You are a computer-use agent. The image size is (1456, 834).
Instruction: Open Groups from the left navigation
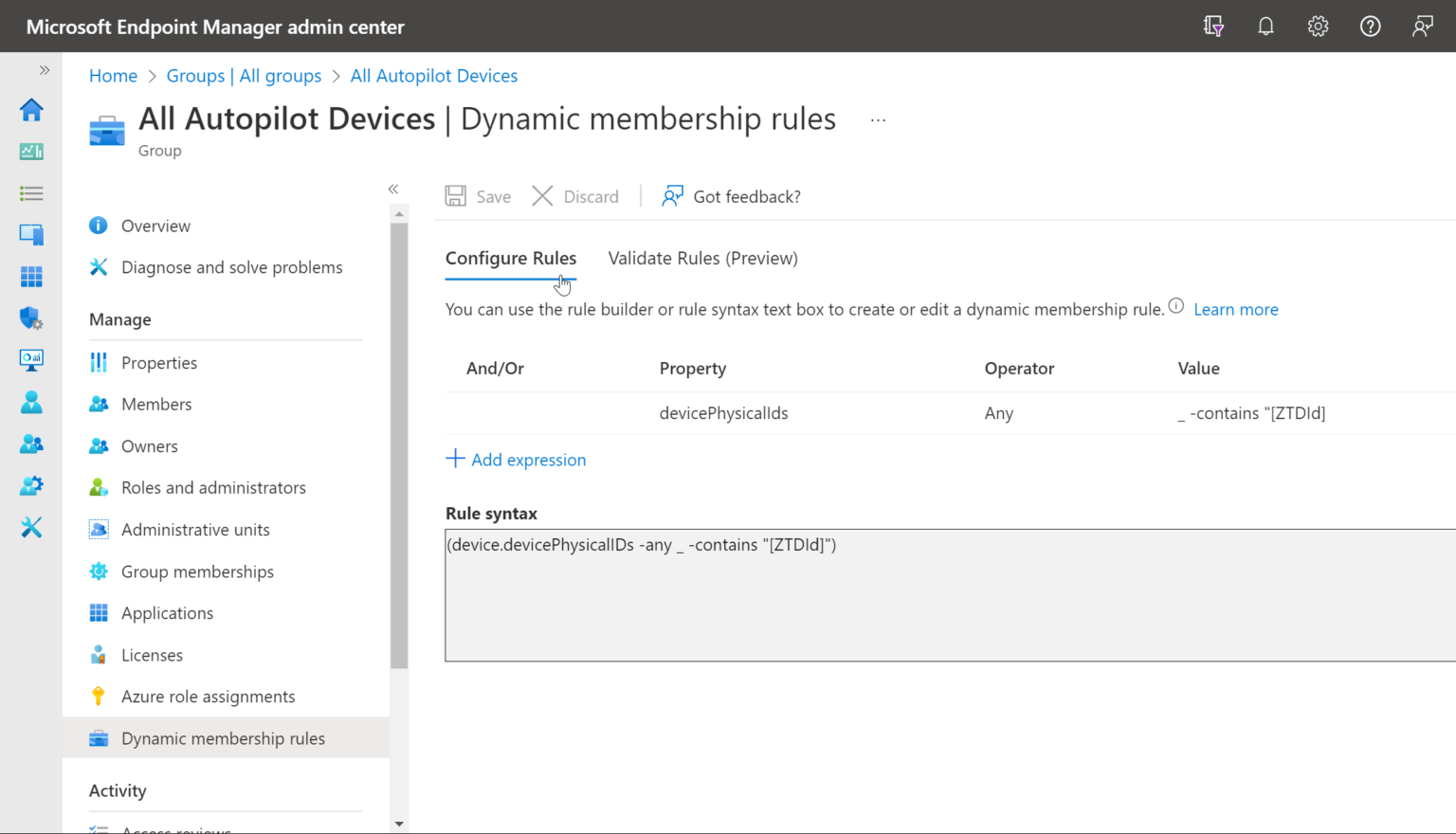[31, 444]
